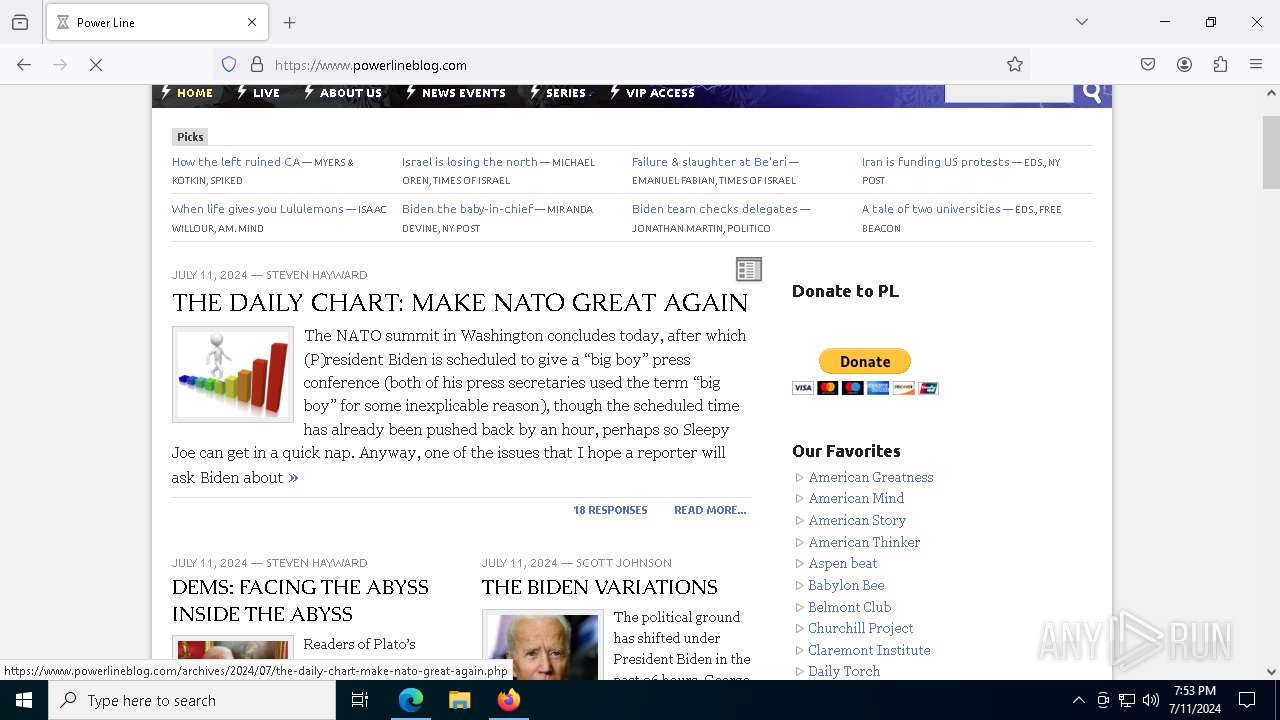The image size is (1280, 720).
Task: Close the Power Line tab
Action: click(x=252, y=22)
